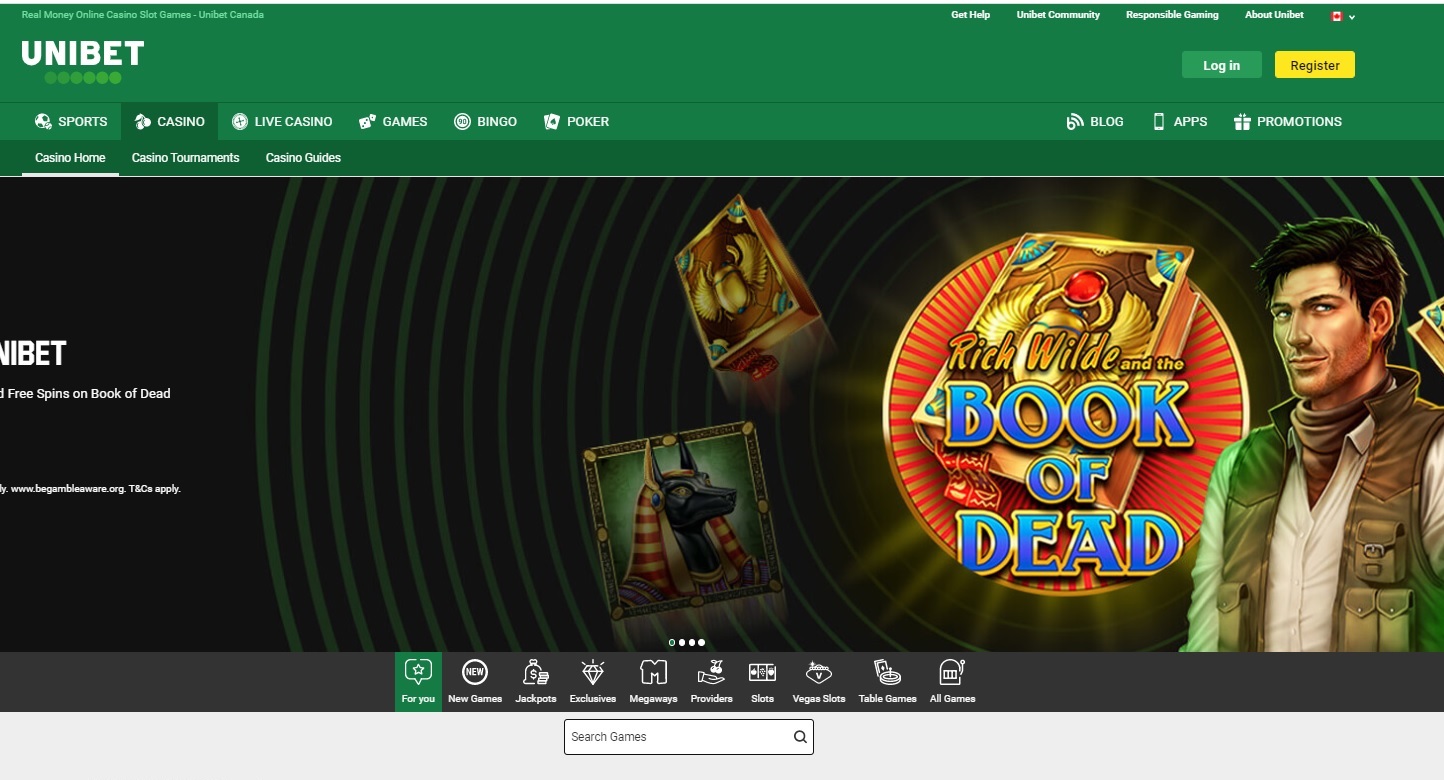Open the Exclusives diamond icon
Screen dimensions: 1444x780
pyautogui.click(x=593, y=672)
